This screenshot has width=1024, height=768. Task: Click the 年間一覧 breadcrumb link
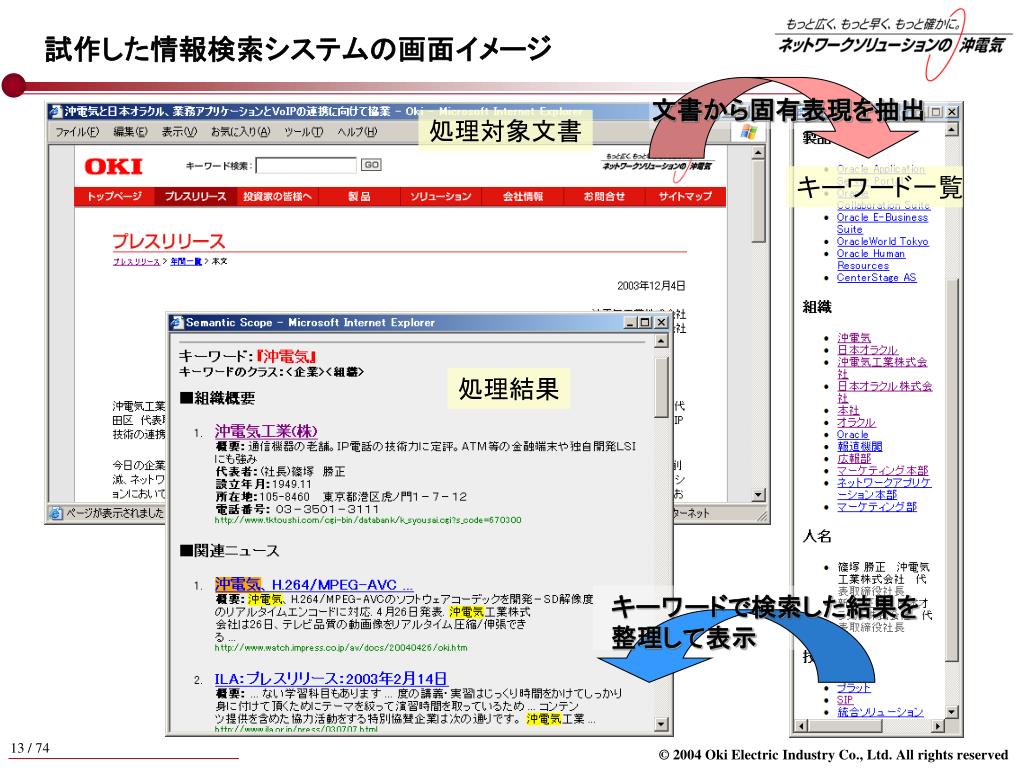[x=186, y=262]
